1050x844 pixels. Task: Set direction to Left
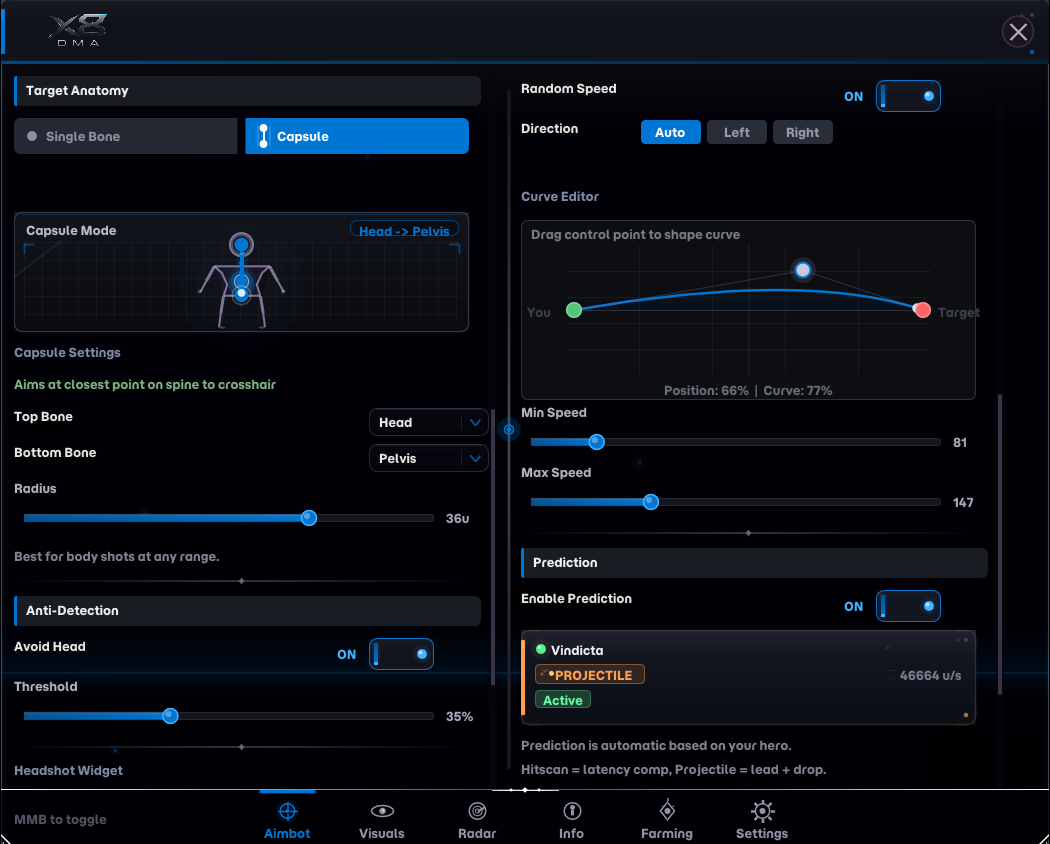point(737,132)
